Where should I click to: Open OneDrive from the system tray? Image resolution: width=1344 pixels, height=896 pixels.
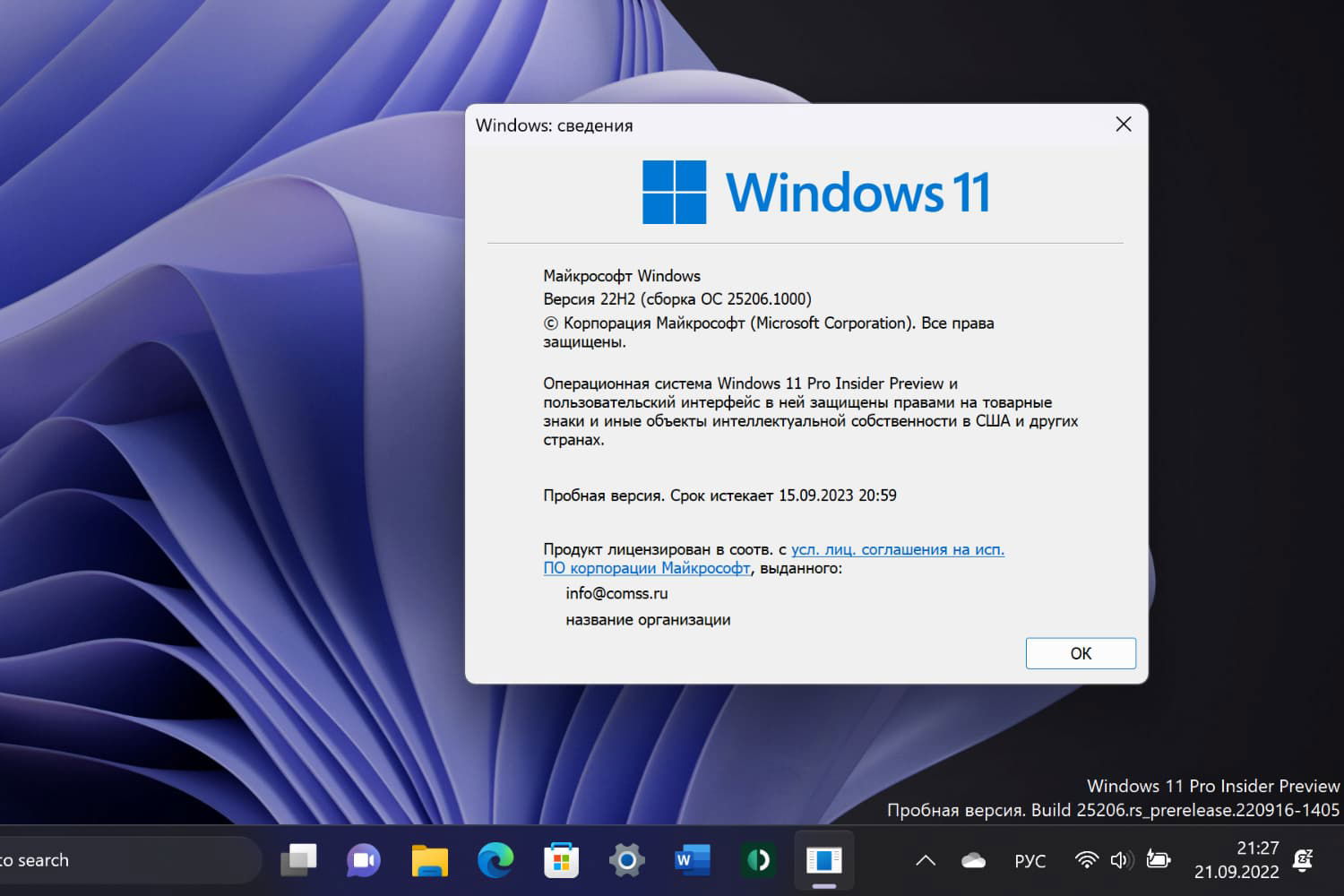(975, 860)
